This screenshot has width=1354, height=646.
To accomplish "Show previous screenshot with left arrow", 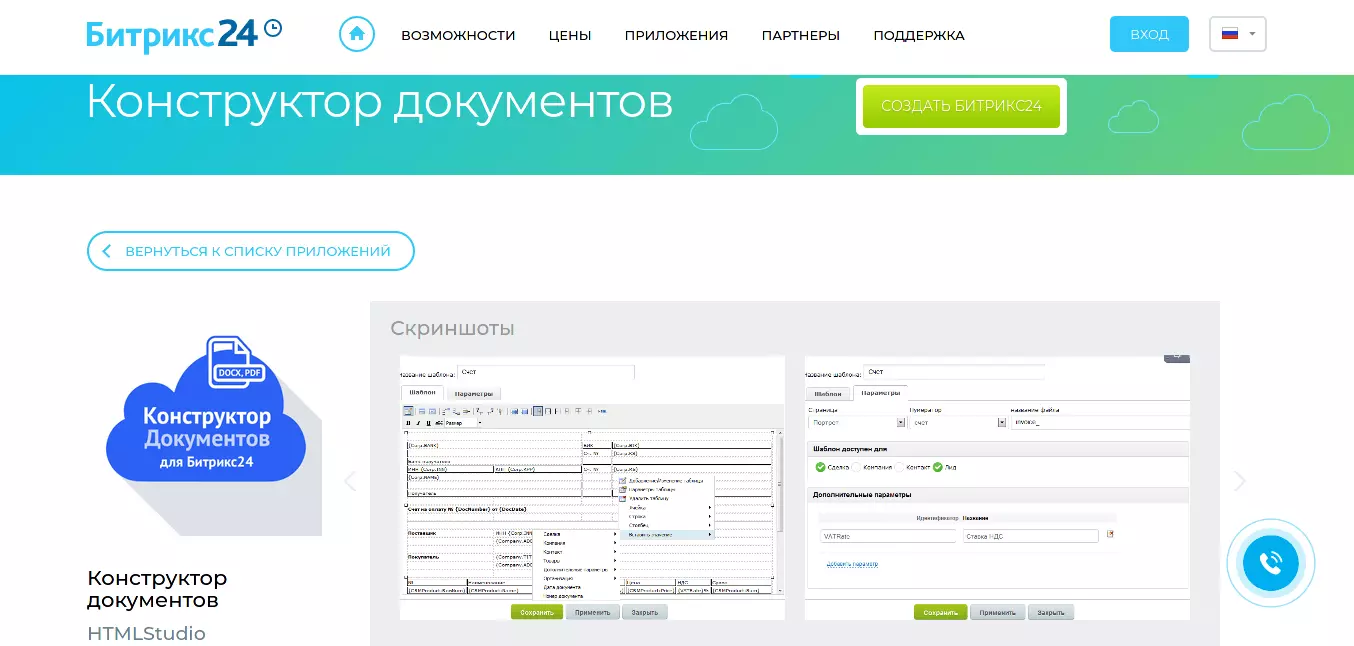I will click(350, 481).
